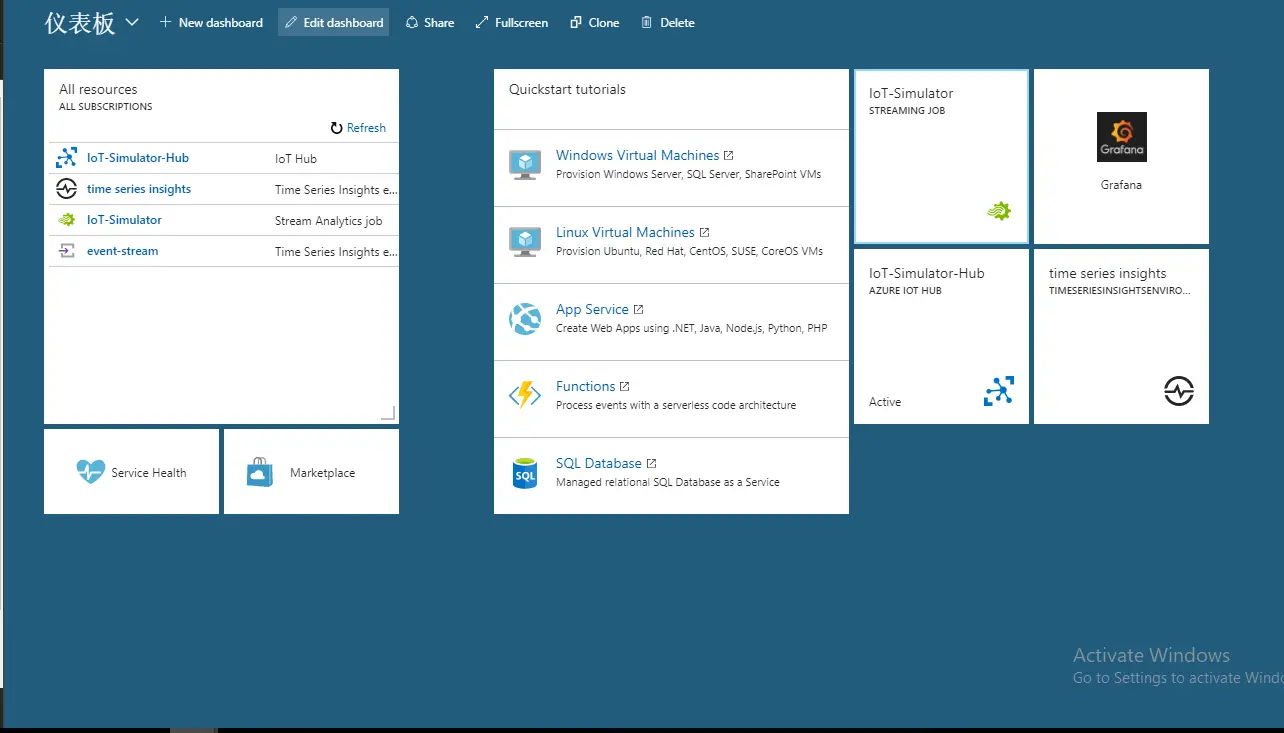Select the Linux Virtual Machines cube icon
Viewport: 1284px width, 733px height.
[524, 241]
